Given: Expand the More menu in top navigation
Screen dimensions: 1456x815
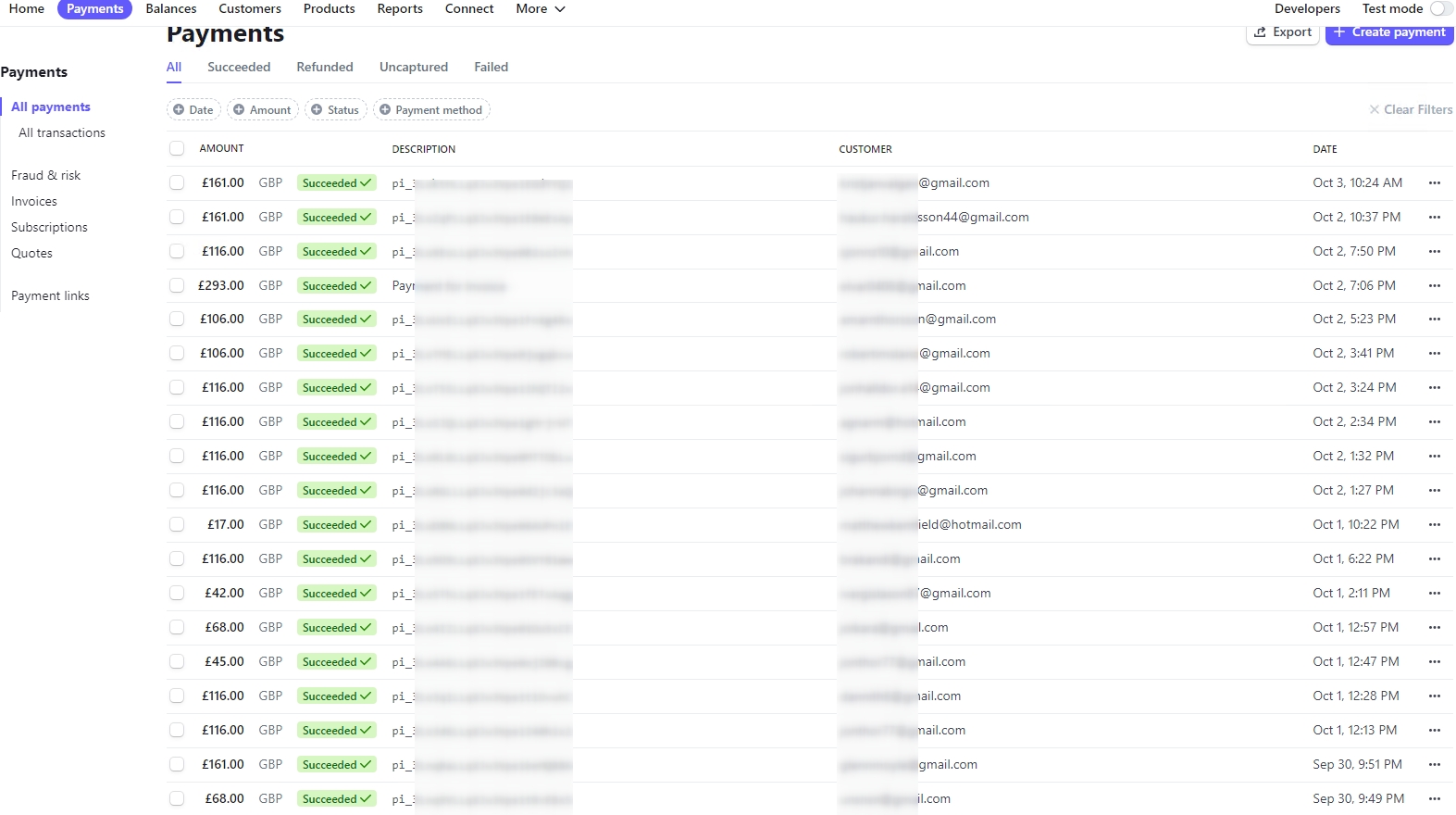Looking at the screenshot, I should tap(541, 9).
